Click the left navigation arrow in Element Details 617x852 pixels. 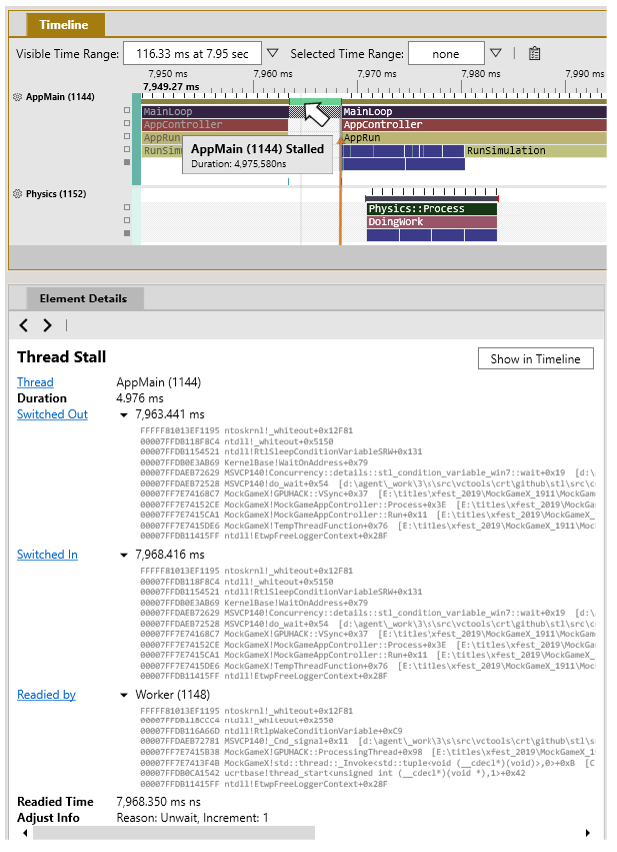[22, 324]
